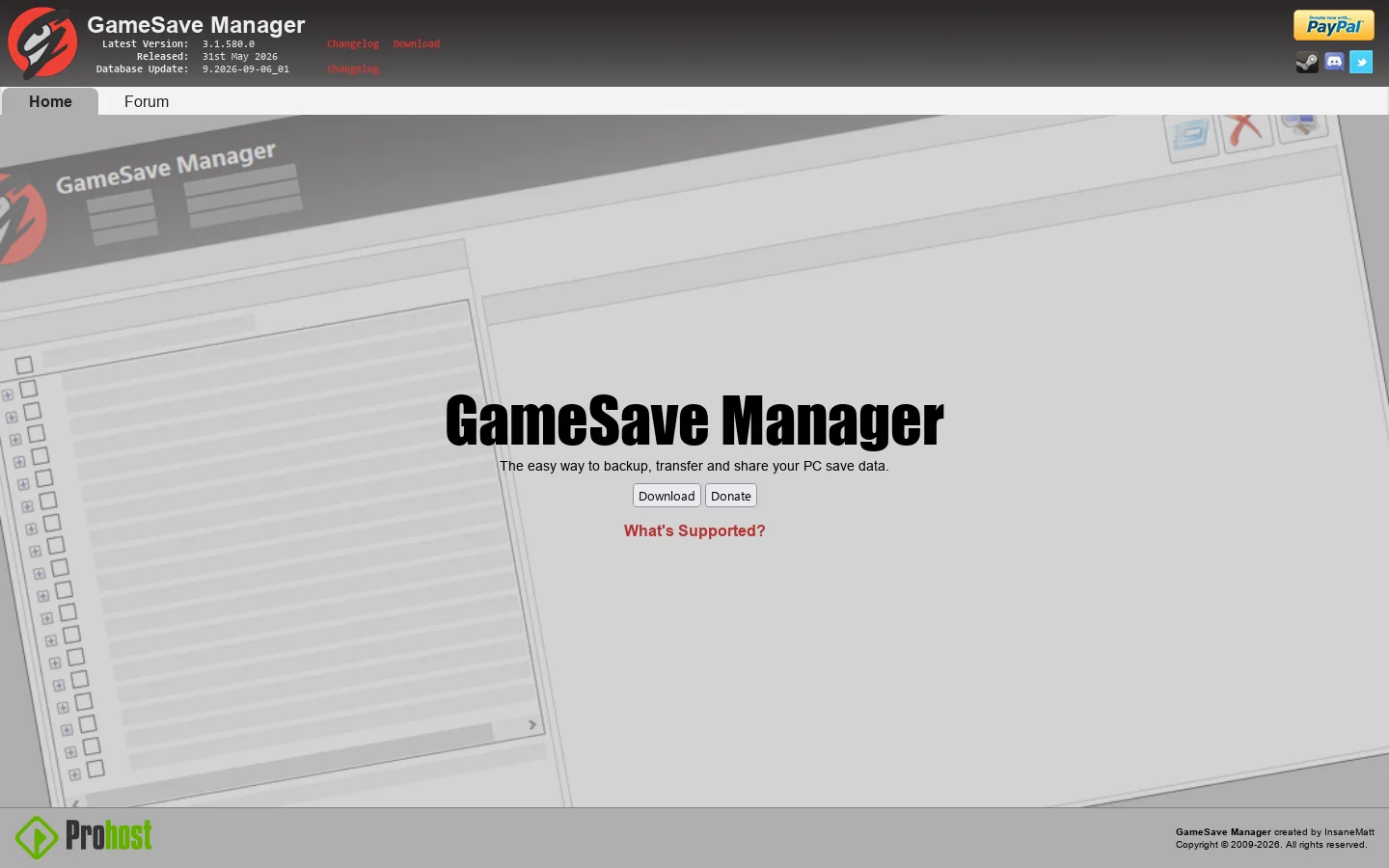Open the Twitter icon
This screenshot has width=1389, height=868.
tap(1361, 62)
